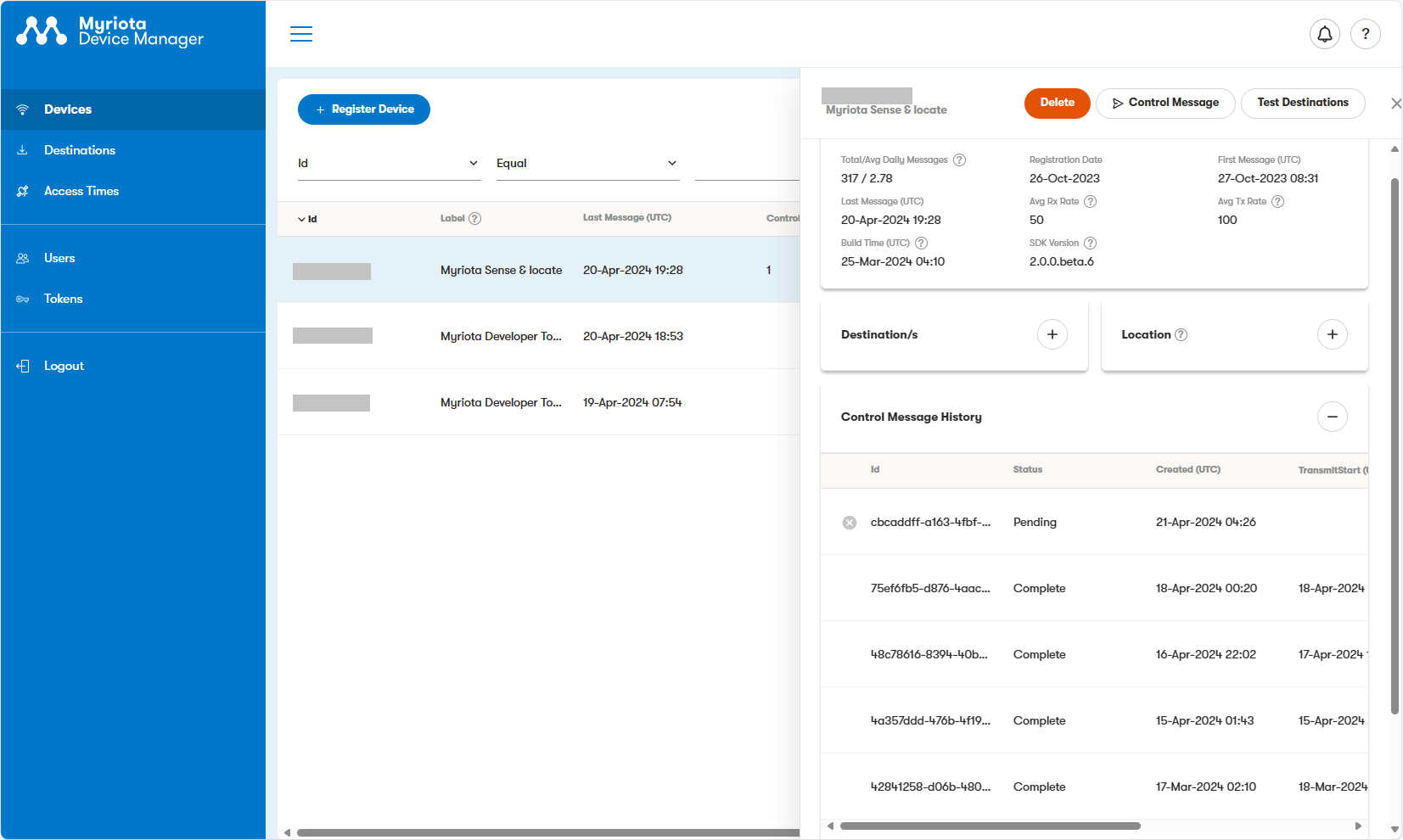Click help icon beside Avg Rx Rate

pyautogui.click(x=1090, y=202)
